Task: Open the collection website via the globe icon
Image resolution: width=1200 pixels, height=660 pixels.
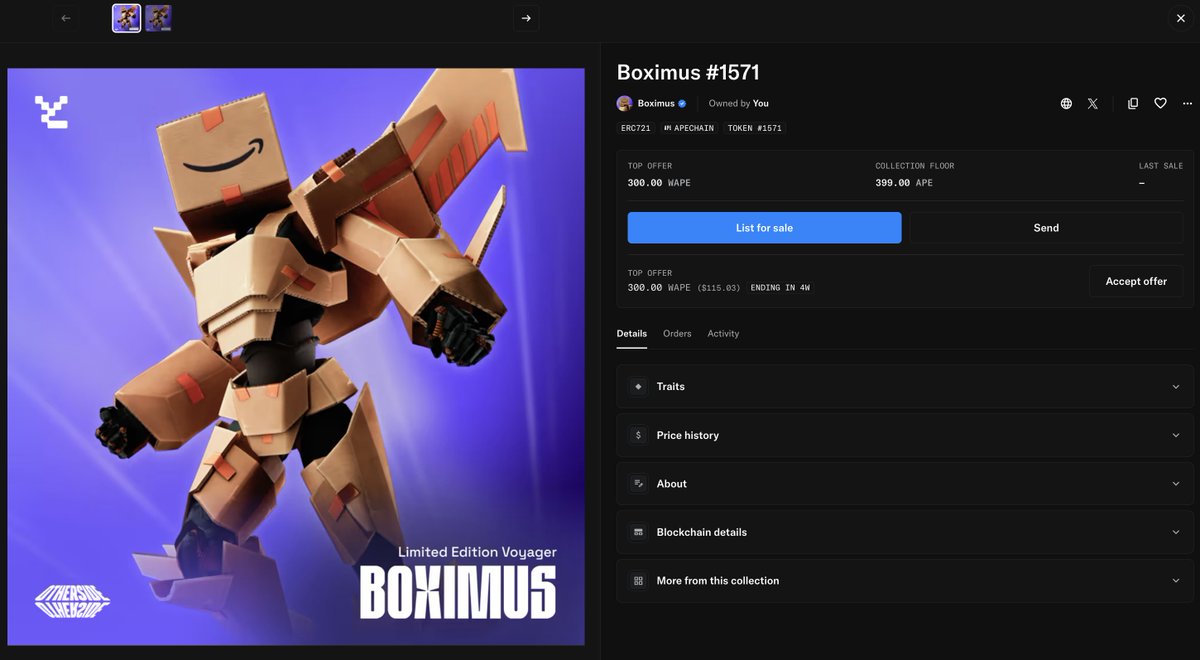Action: (x=1064, y=103)
